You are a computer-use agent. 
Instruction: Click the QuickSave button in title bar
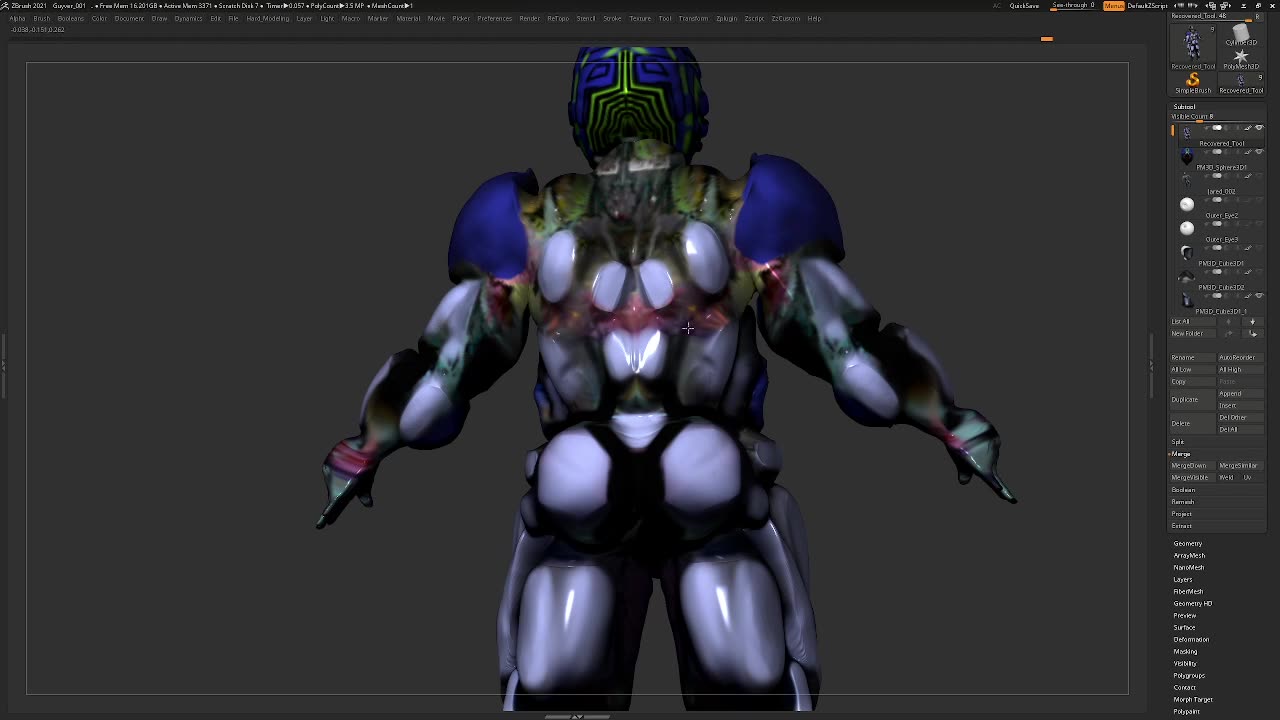point(1024,6)
